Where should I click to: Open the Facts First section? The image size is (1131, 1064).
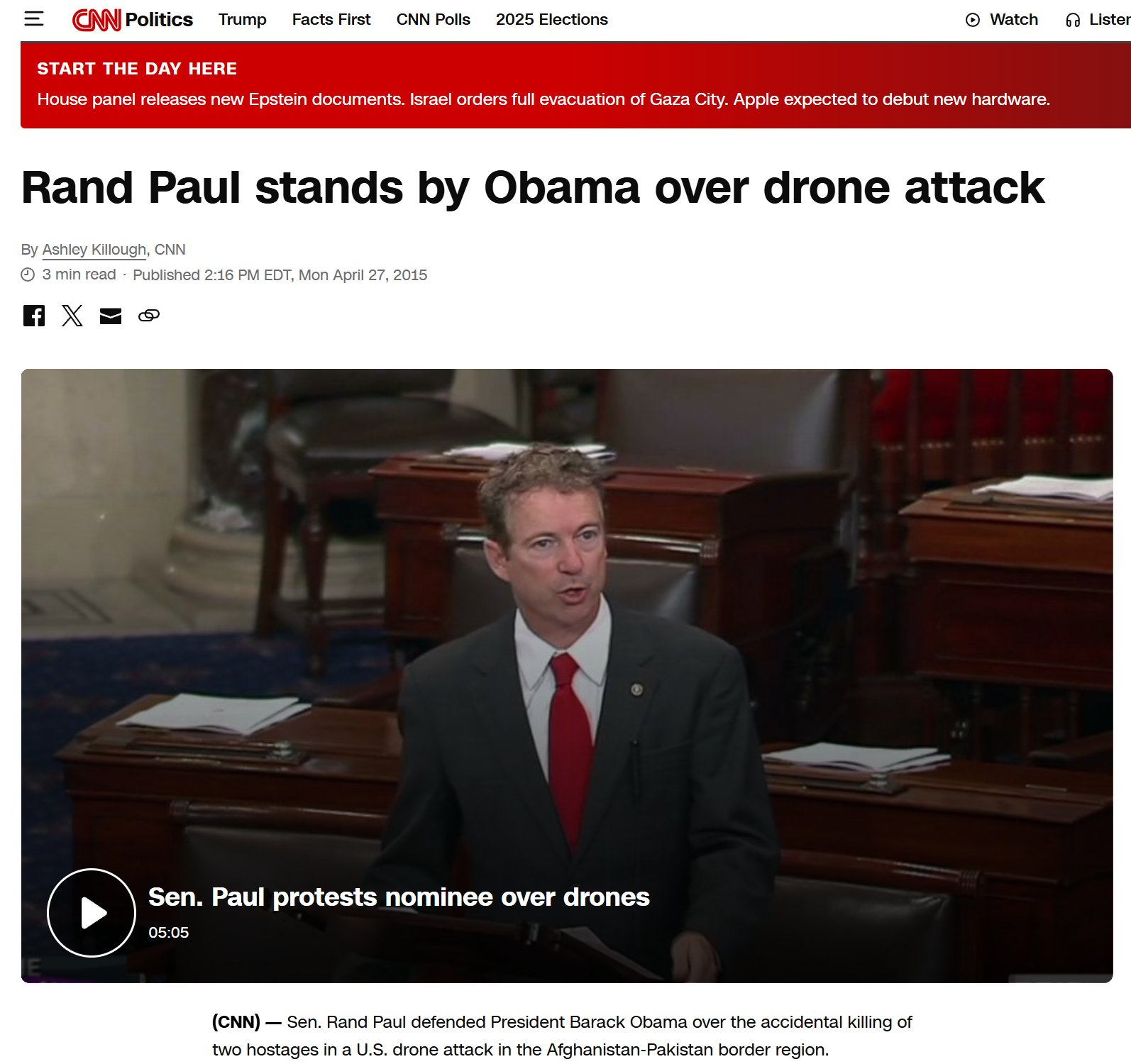(331, 20)
